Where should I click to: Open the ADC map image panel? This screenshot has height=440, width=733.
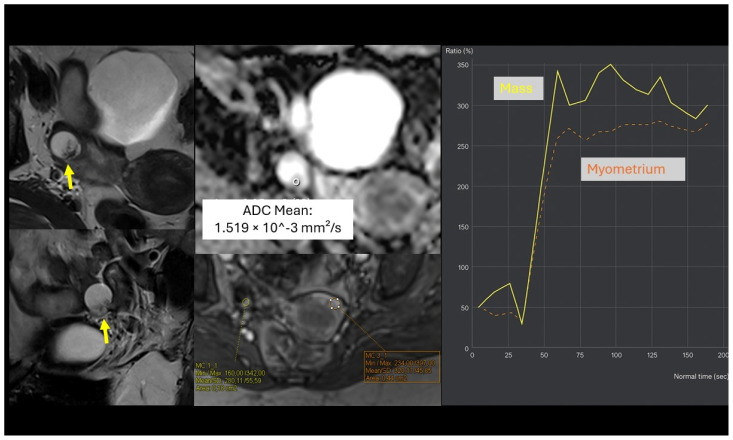(317, 150)
